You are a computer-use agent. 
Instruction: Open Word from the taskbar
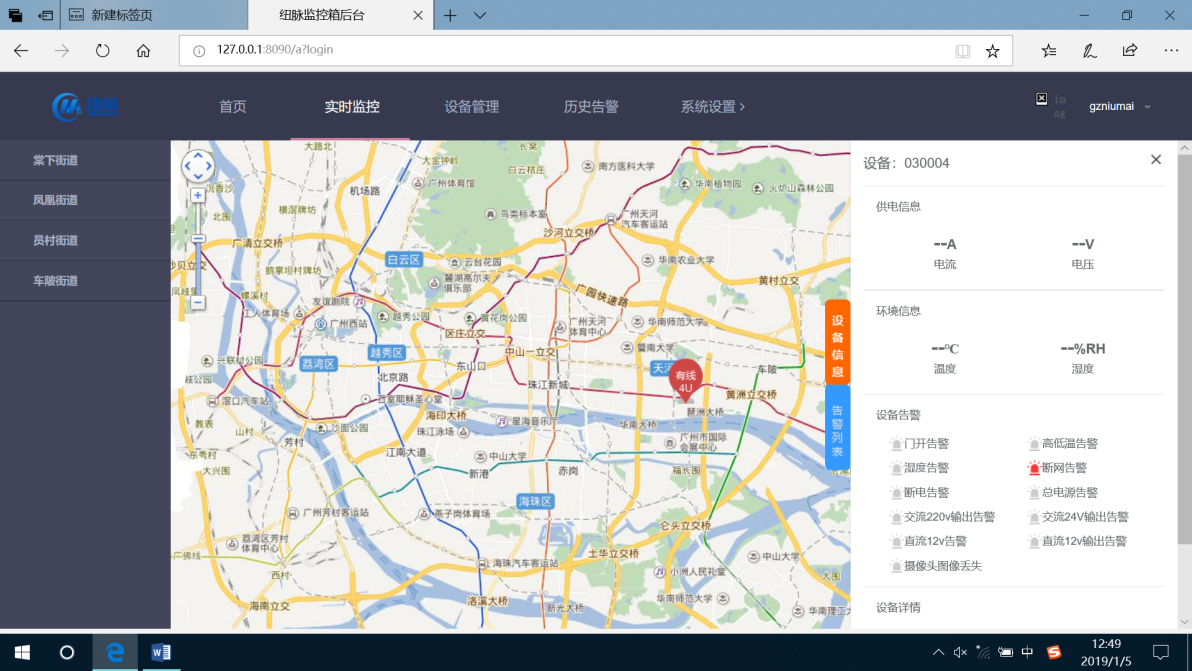[x=159, y=653]
